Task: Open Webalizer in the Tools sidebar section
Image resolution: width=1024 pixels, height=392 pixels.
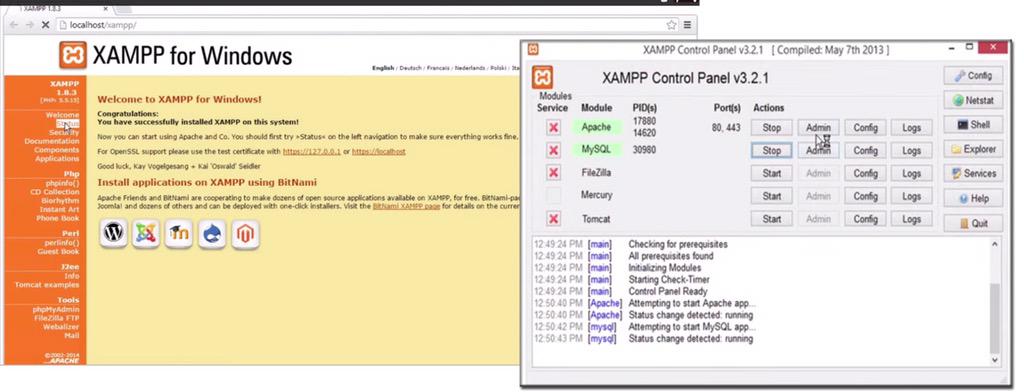Action: pyautogui.click(x=61, y=327)
